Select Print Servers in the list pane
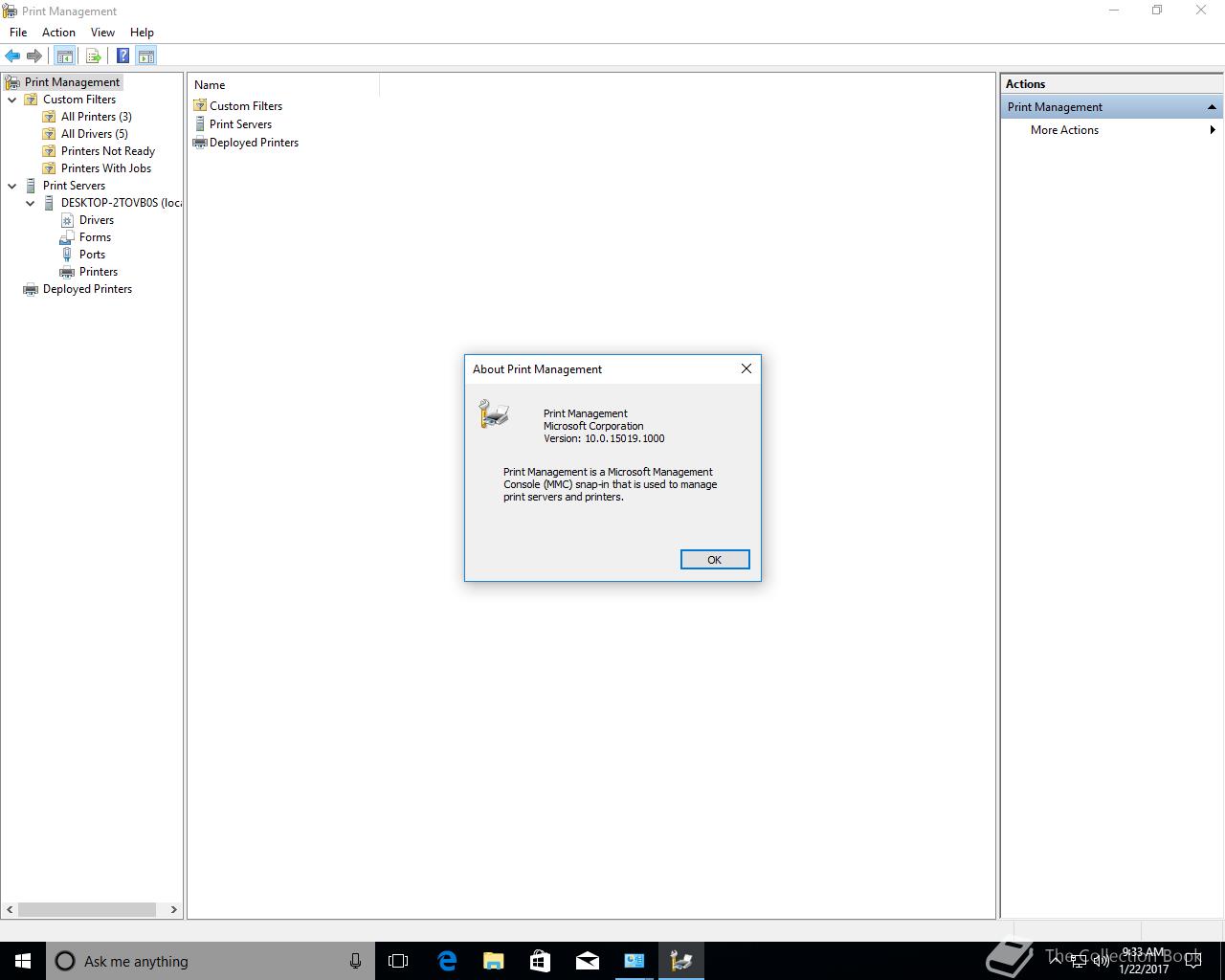Image resolution: width=1225 pixels, height=980 pixels. pyautogui.click(x=240, y=124)
